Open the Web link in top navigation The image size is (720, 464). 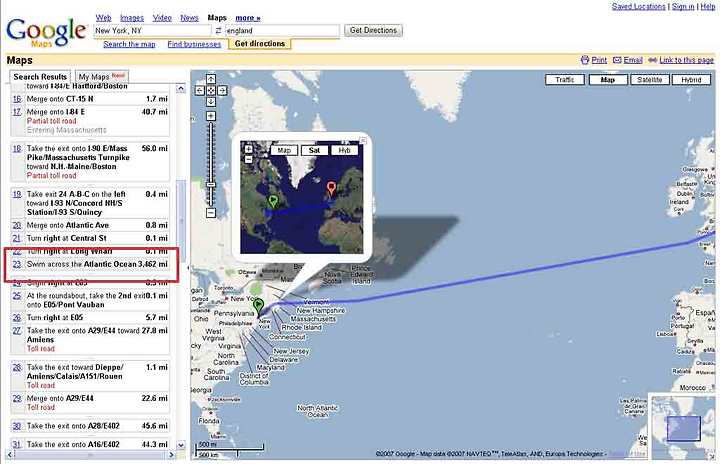(x=103, y=18)
